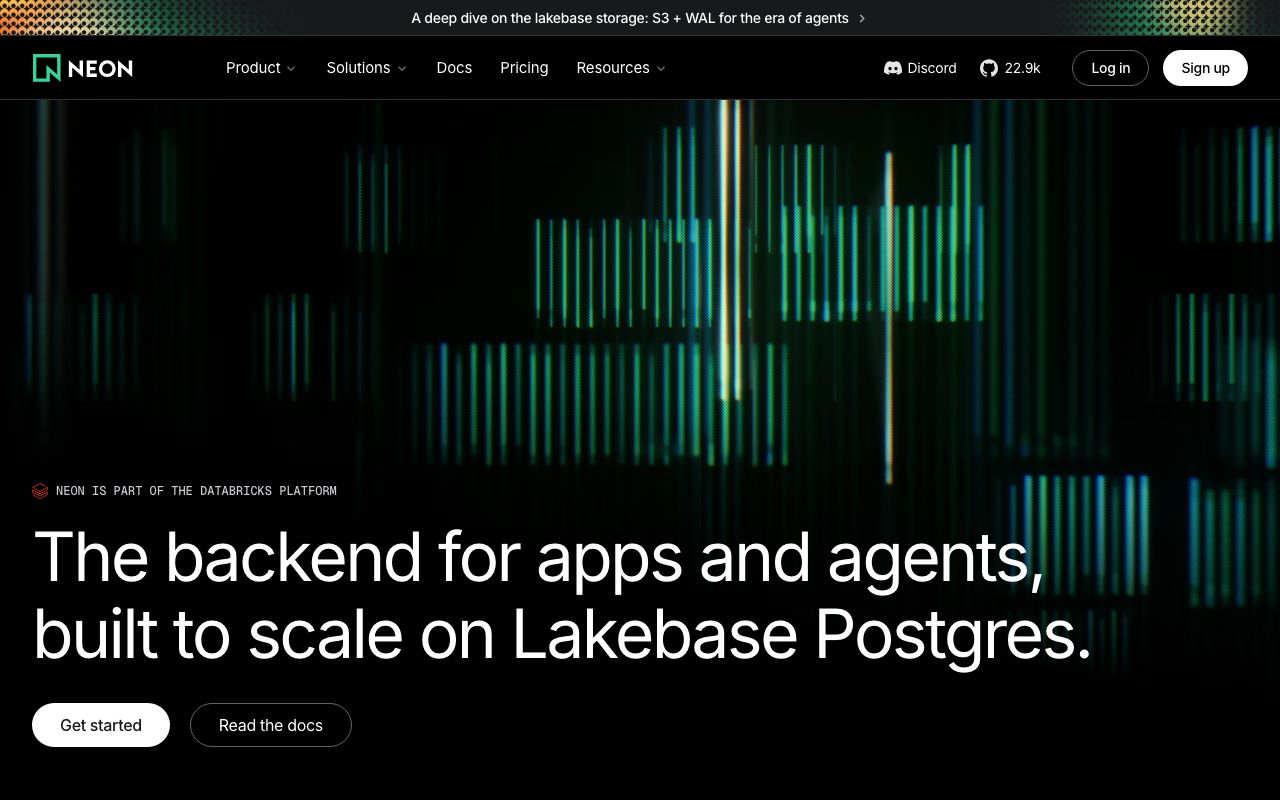Click the Log in button
Screen dimensions: 1280x800
[x=1110, y=68]
